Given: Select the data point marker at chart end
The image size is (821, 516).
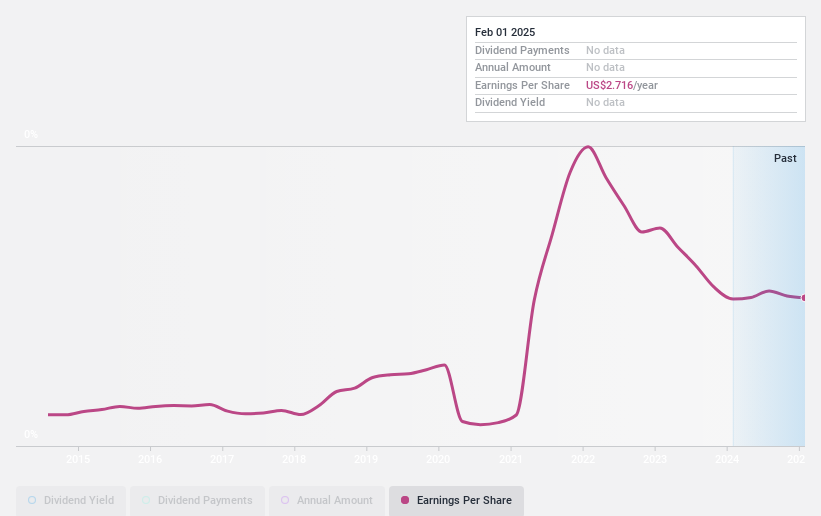Looking at the screenshot, I should (803, 298).
